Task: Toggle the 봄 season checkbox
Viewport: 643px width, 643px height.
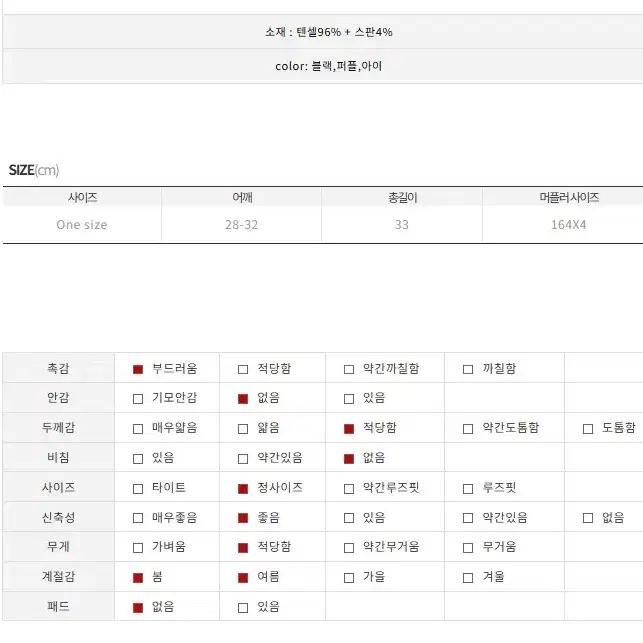Action: [138, 578]
